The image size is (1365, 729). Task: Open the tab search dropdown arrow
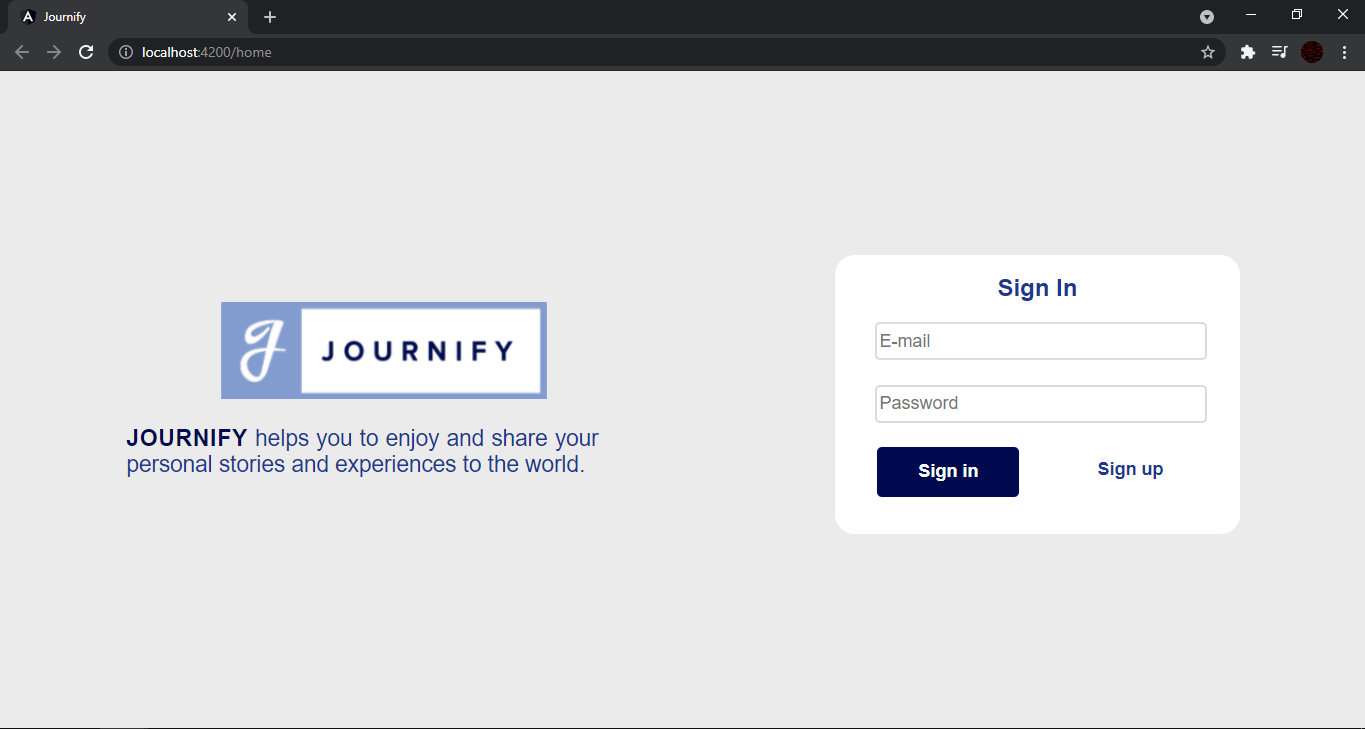(1207, 17)
